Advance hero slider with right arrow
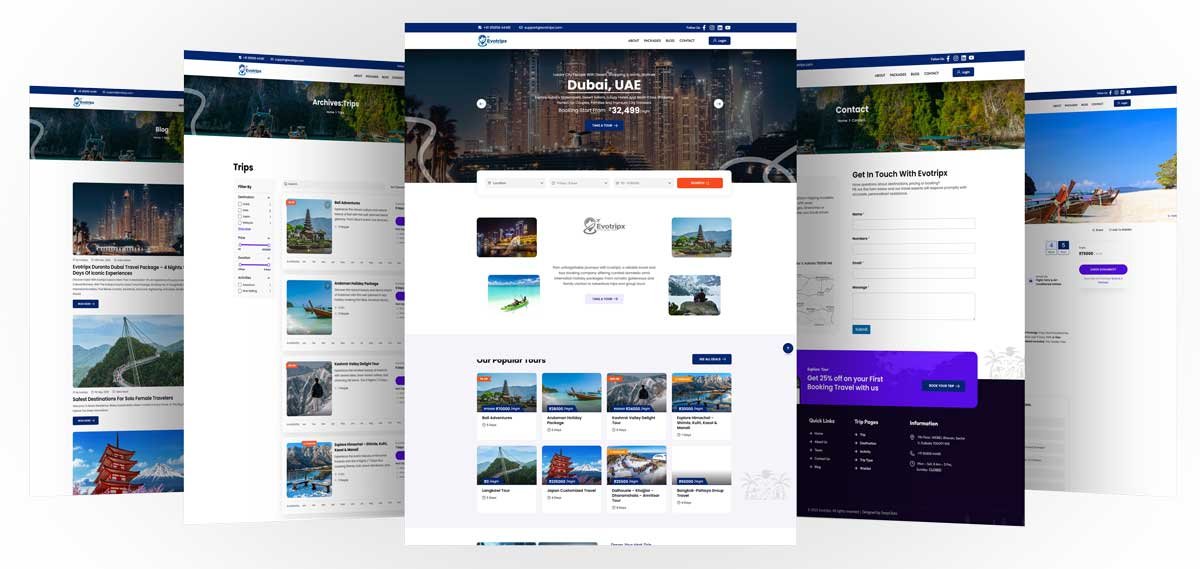The width and height of the screenshot is (1200, 569). [718, 103]
